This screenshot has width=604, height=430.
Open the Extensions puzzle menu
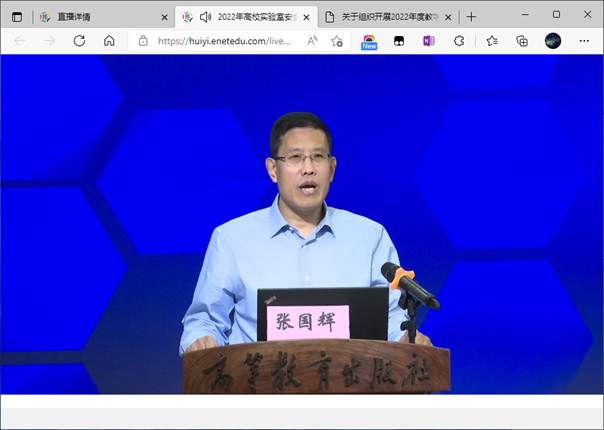click(x=459, y=41)
